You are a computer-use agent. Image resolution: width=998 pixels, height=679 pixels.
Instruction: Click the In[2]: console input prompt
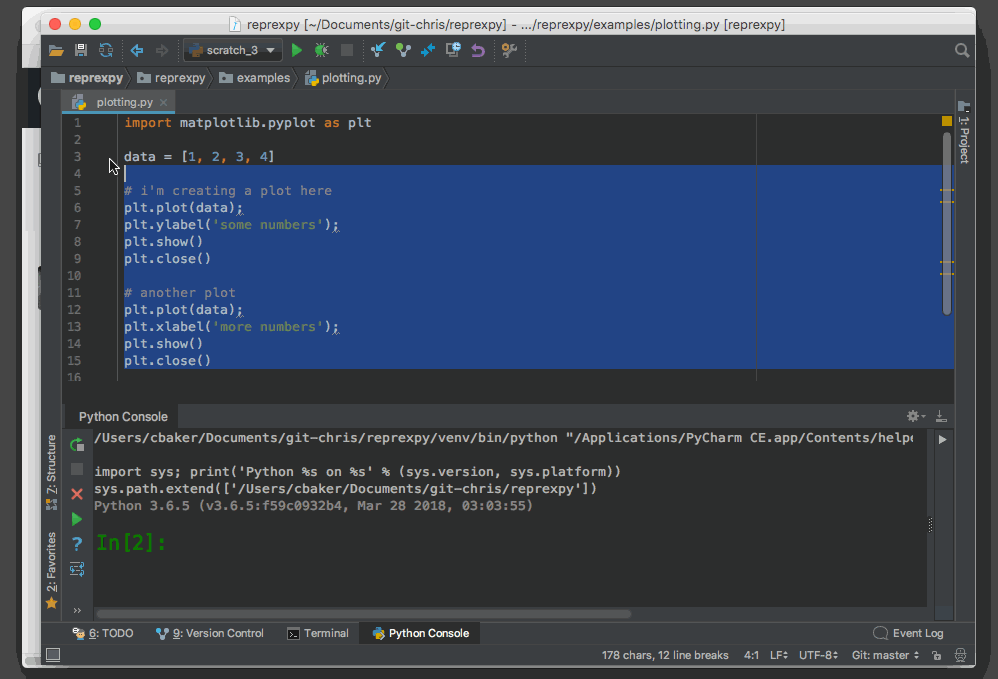coord(131,543)
